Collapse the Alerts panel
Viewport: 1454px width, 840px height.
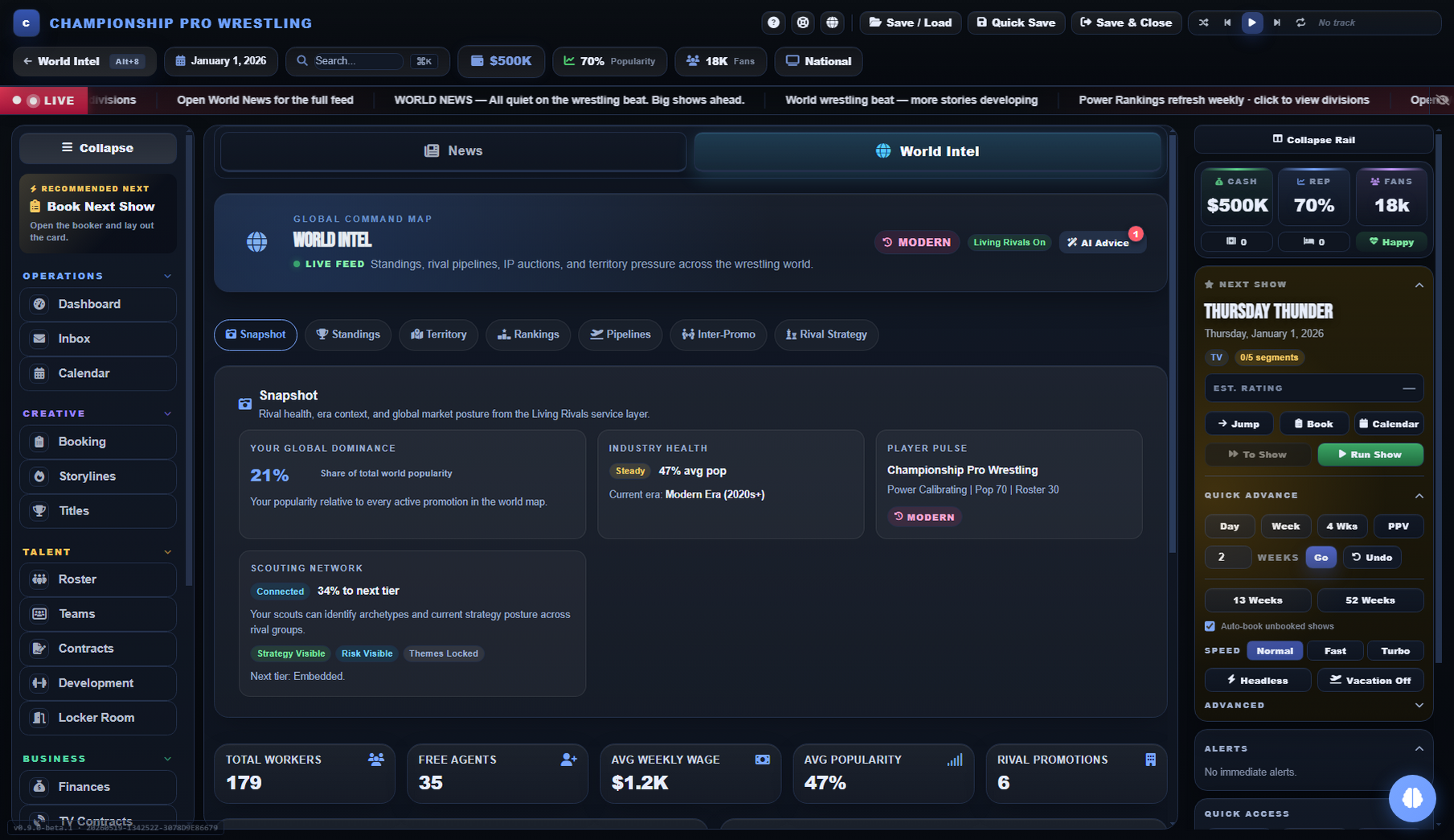click(1419, 748)
